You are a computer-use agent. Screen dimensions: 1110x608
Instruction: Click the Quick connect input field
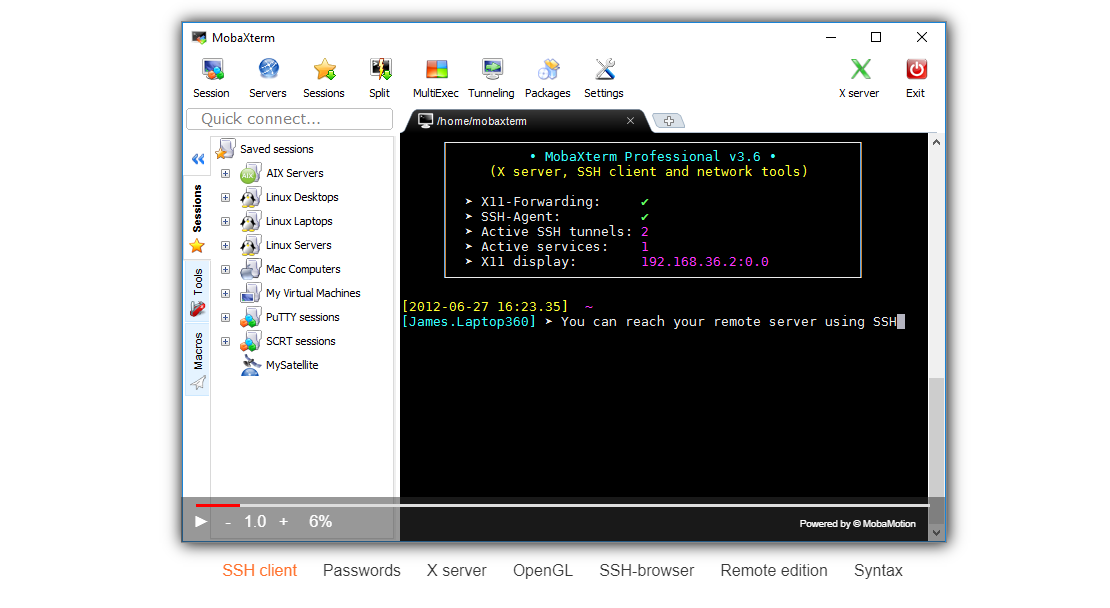(289, 118)
